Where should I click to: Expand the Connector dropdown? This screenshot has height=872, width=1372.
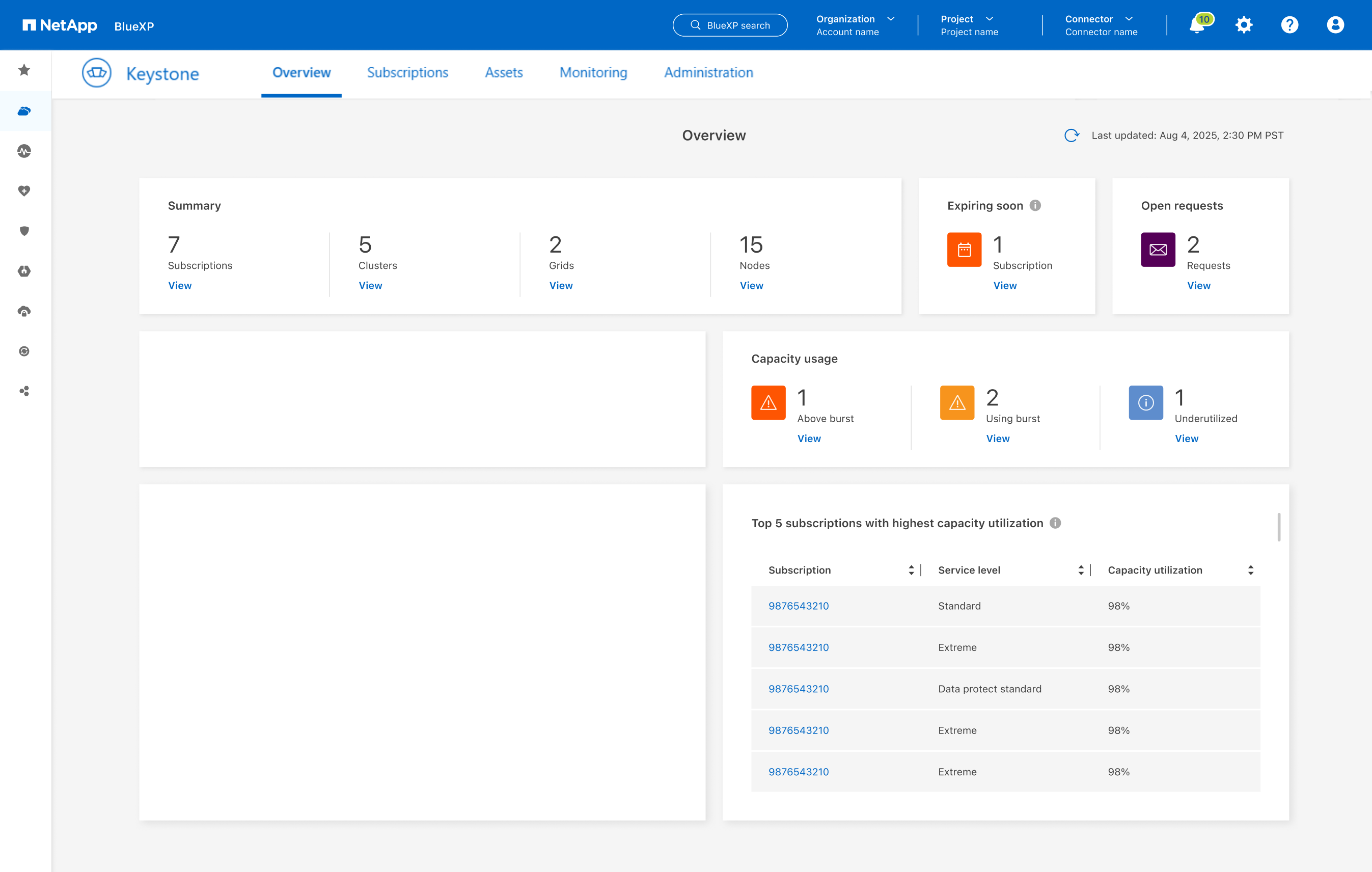point(1129,19)
